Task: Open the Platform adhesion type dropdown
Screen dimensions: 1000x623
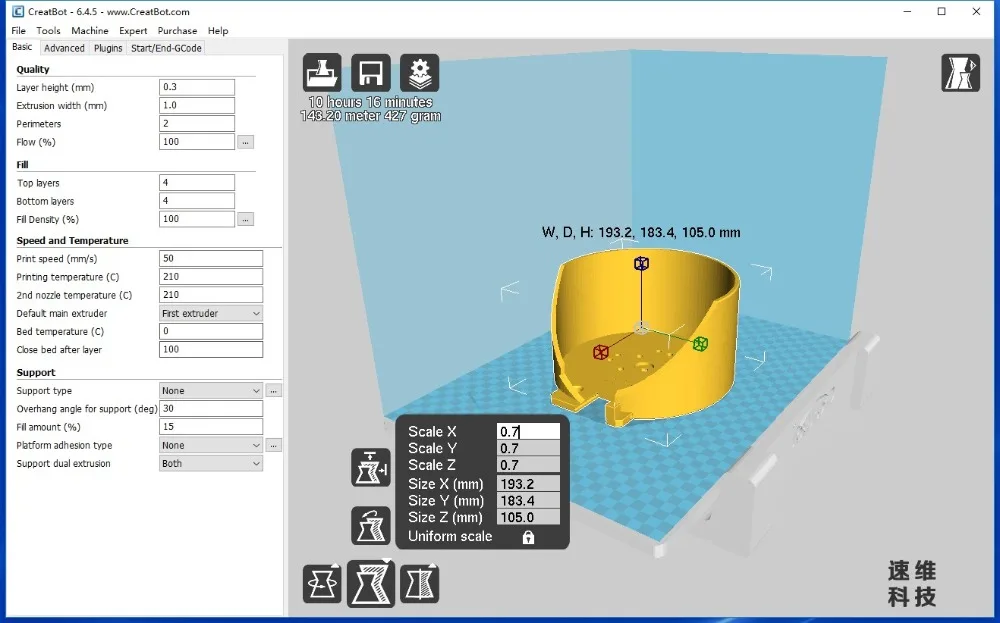Action: coord(210,445)
